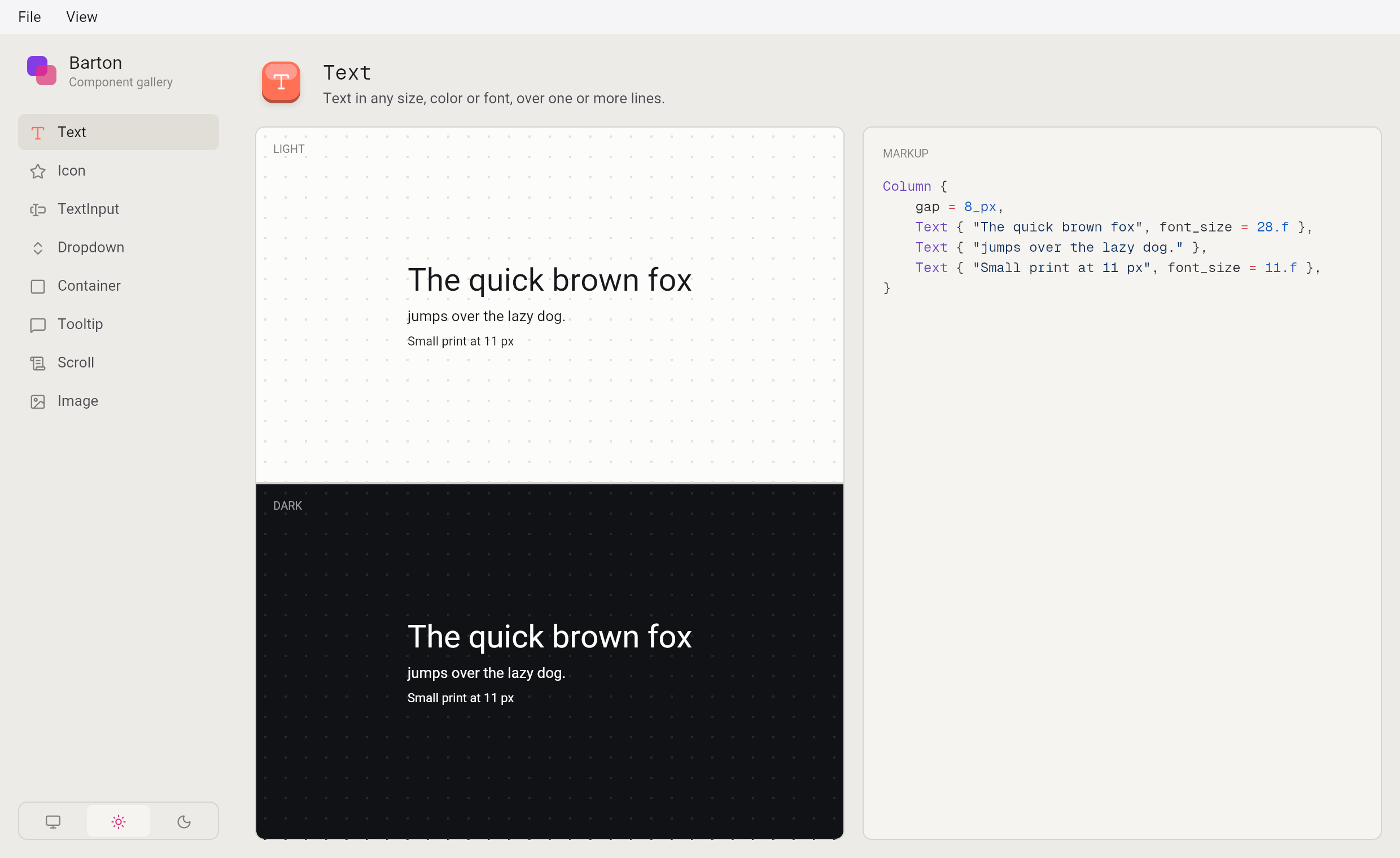Click the orange Text header icon
Screen dimensions: 1400x858
281,82
